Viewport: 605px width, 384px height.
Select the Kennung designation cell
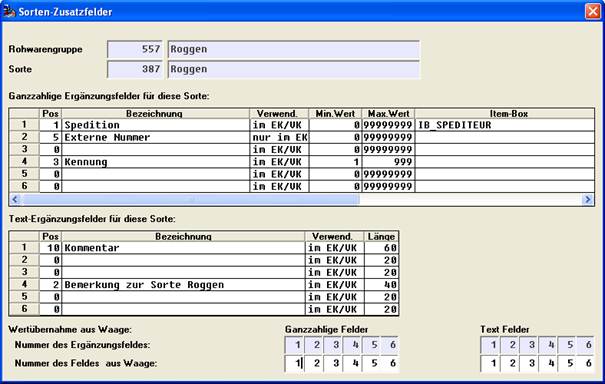[x=155, y=162]
